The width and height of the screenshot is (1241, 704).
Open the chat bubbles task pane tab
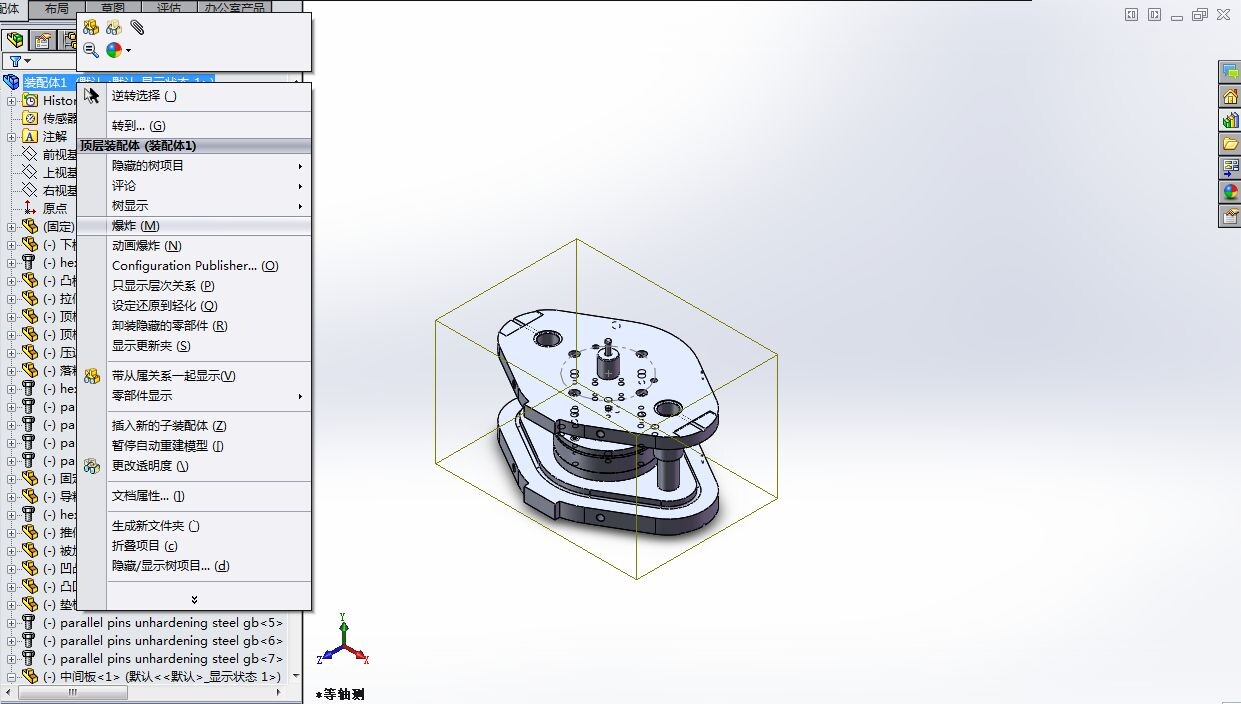click(x=1230, y=72)
